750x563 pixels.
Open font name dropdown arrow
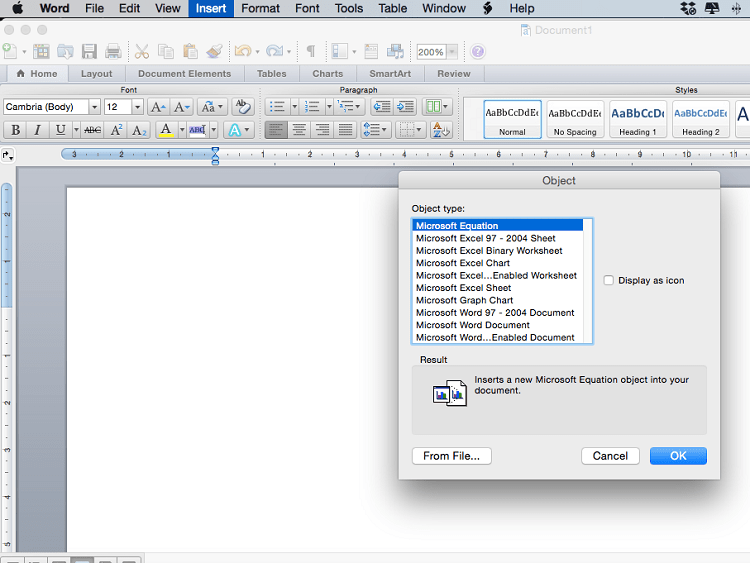tap(95, 107)
